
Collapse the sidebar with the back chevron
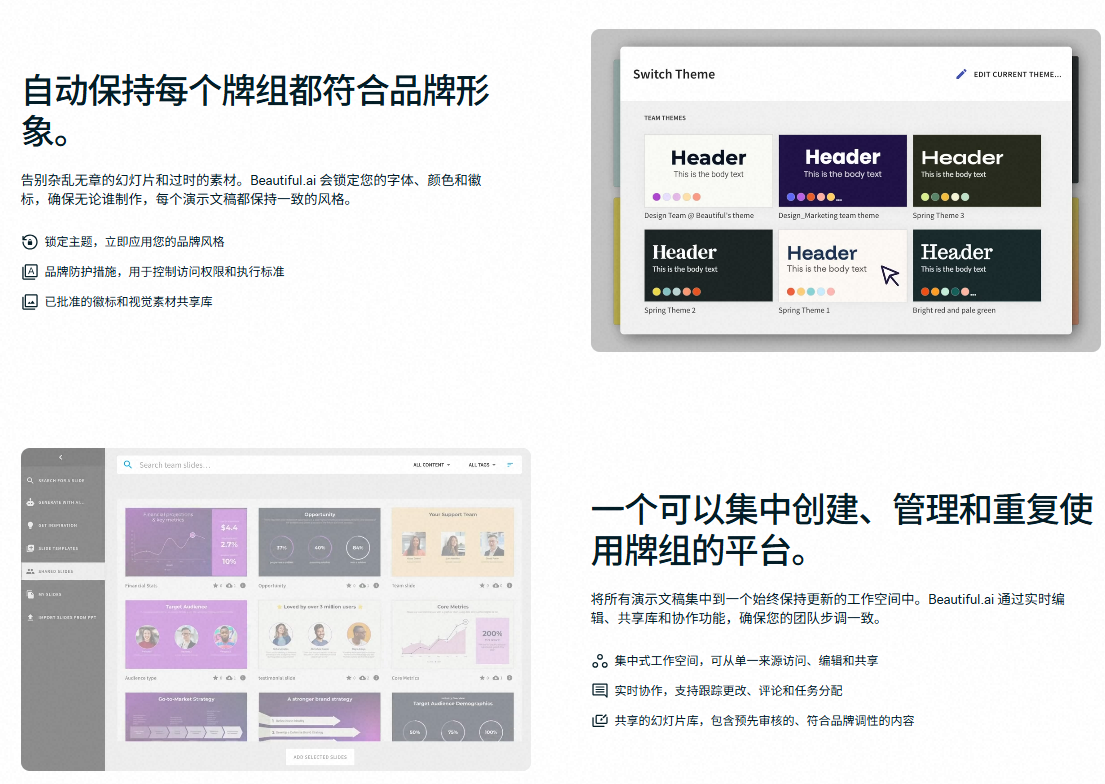pyautogui.click(x=61, y=457)
